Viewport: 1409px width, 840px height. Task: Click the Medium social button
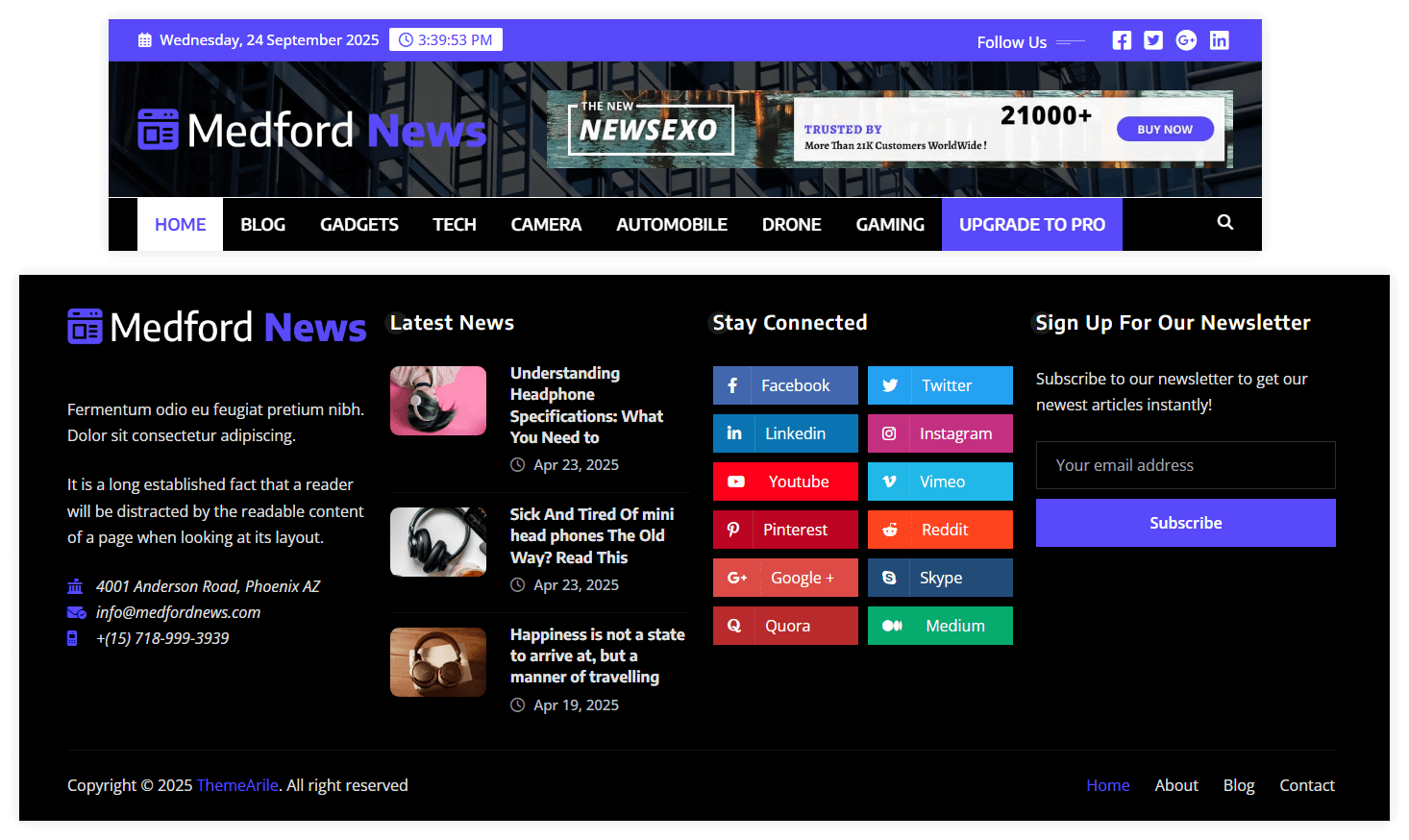point(940,626)
